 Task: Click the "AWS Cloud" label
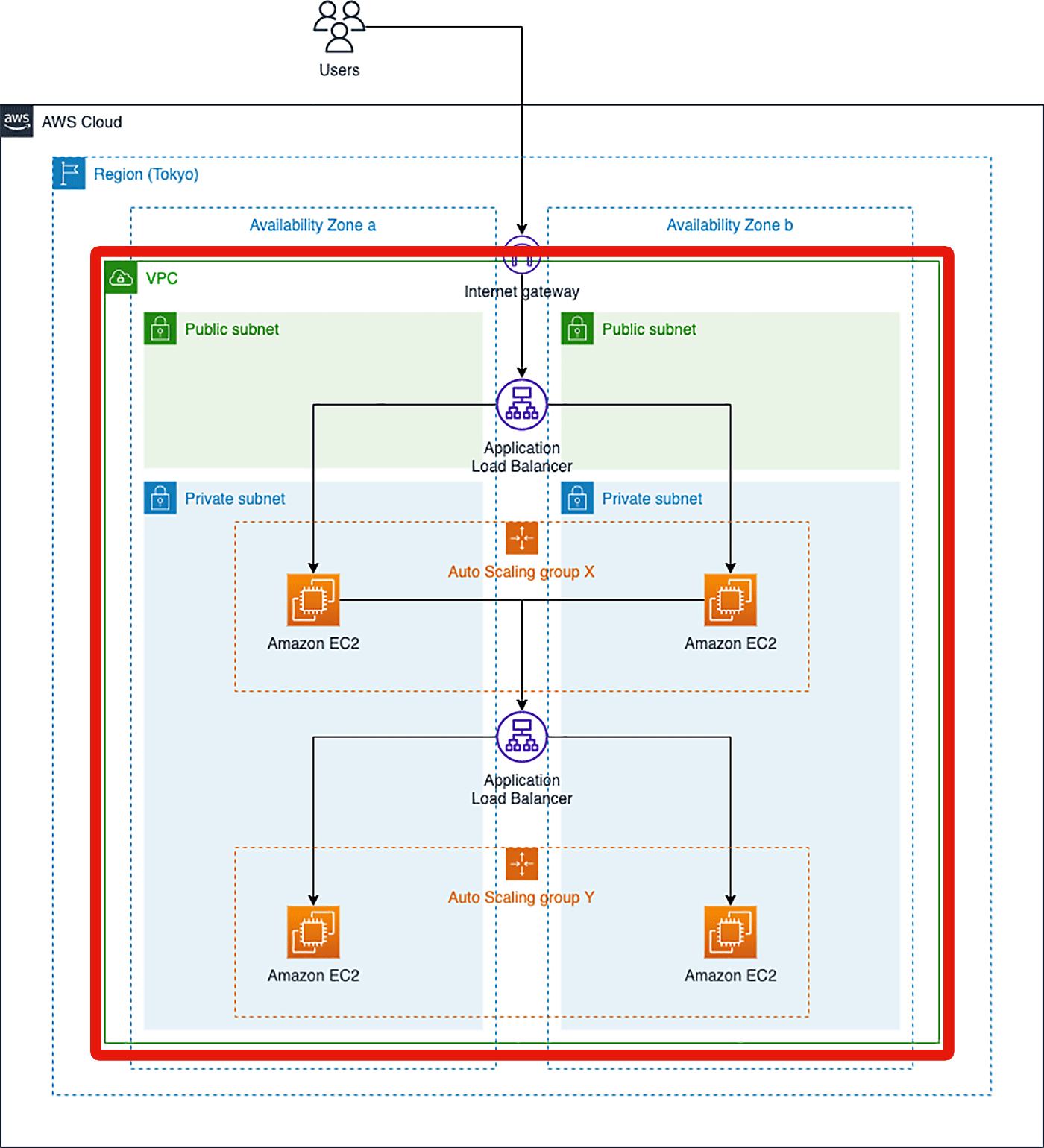82,122
